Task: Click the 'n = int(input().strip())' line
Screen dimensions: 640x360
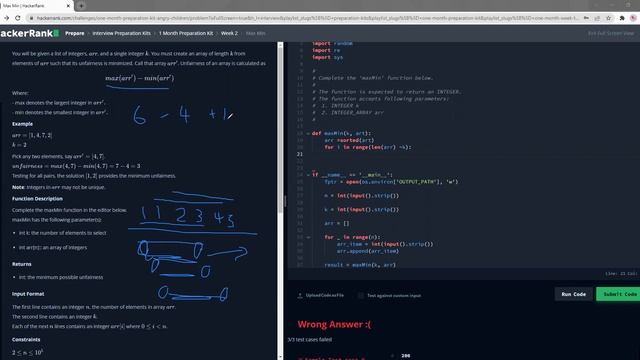Action: 362,196
